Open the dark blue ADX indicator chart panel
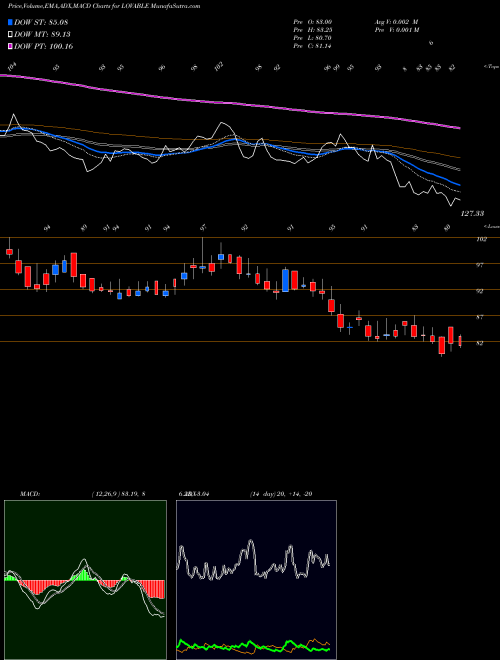The height and width of the screenshot is (660, 500). click(x=256, y=580)
